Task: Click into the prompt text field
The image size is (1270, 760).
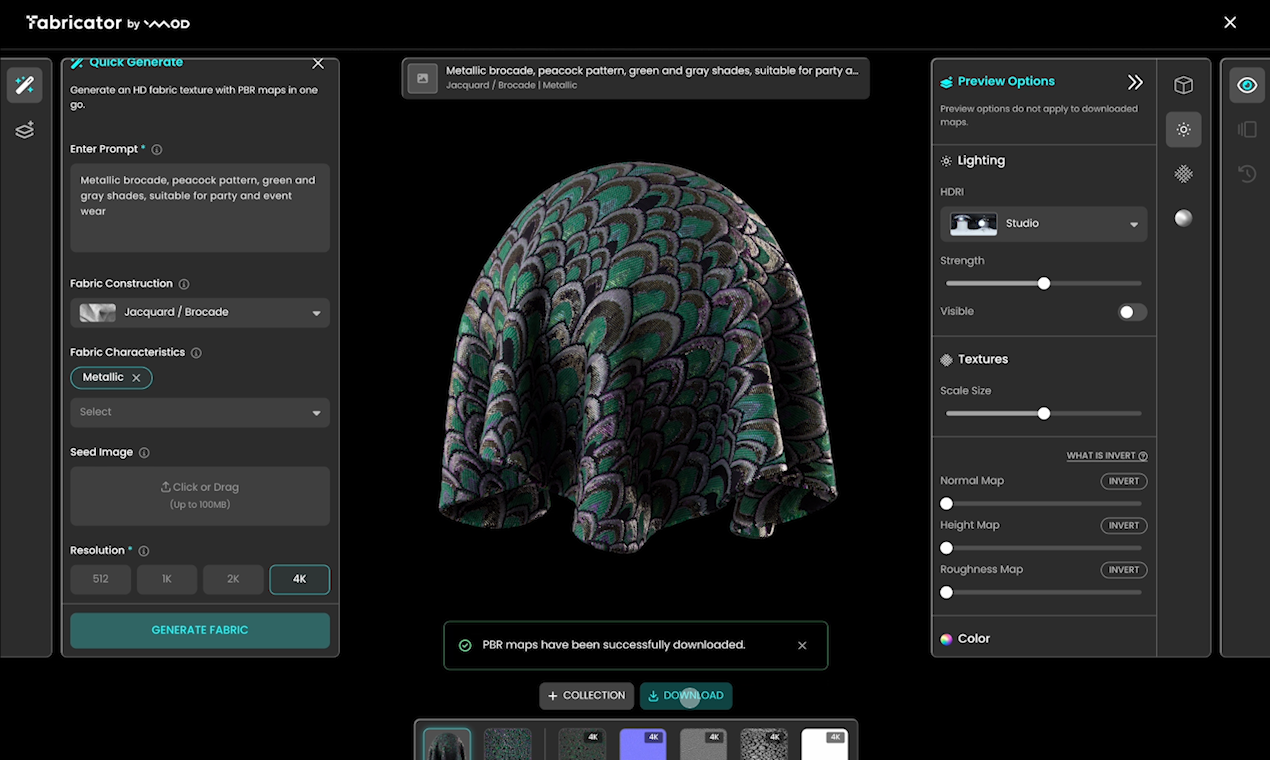Action: pos(200,208)
